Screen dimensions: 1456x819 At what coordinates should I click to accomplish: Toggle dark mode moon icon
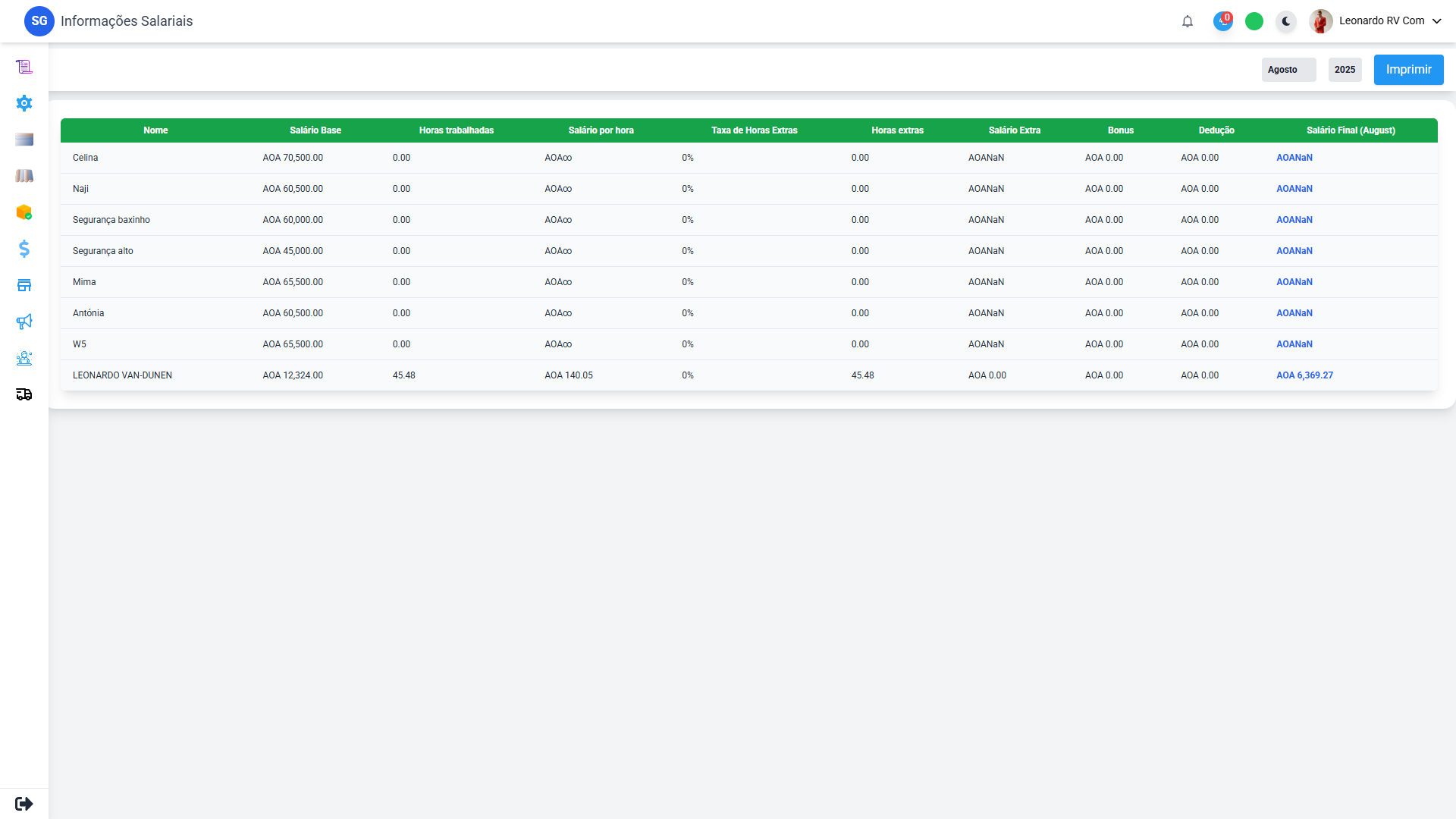tap(1286, 21)
